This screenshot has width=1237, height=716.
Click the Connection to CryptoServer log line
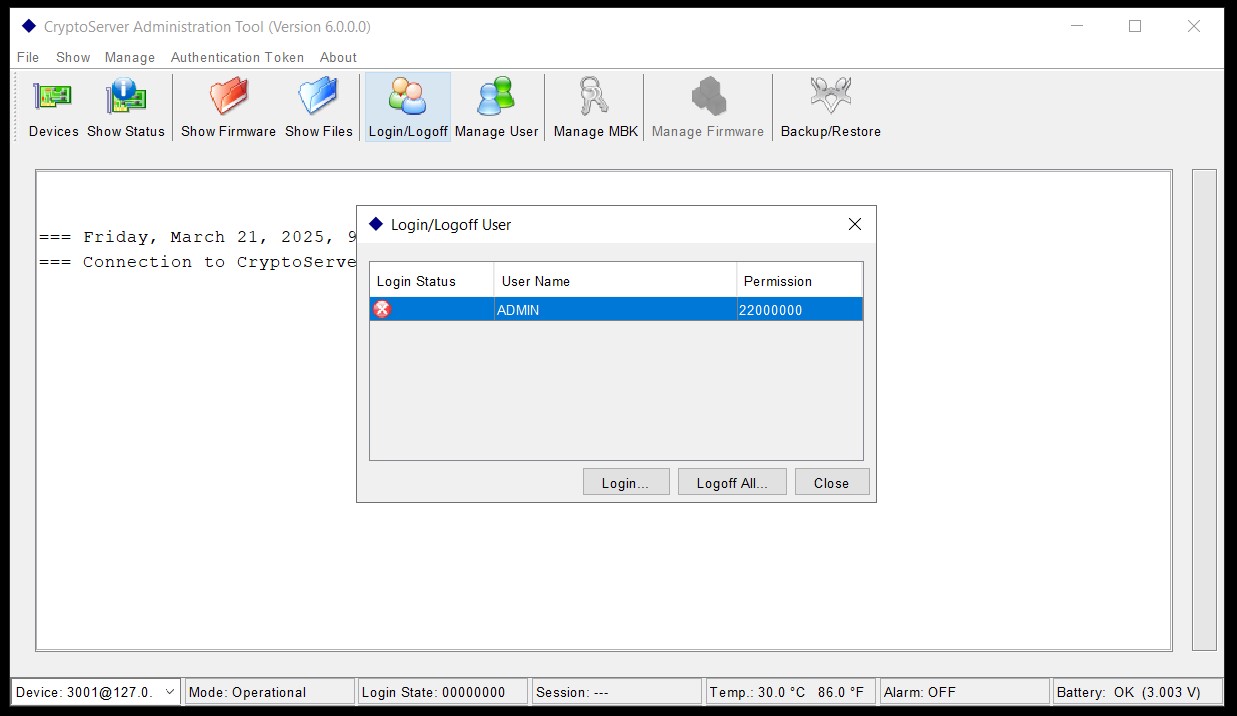[198, 262]
